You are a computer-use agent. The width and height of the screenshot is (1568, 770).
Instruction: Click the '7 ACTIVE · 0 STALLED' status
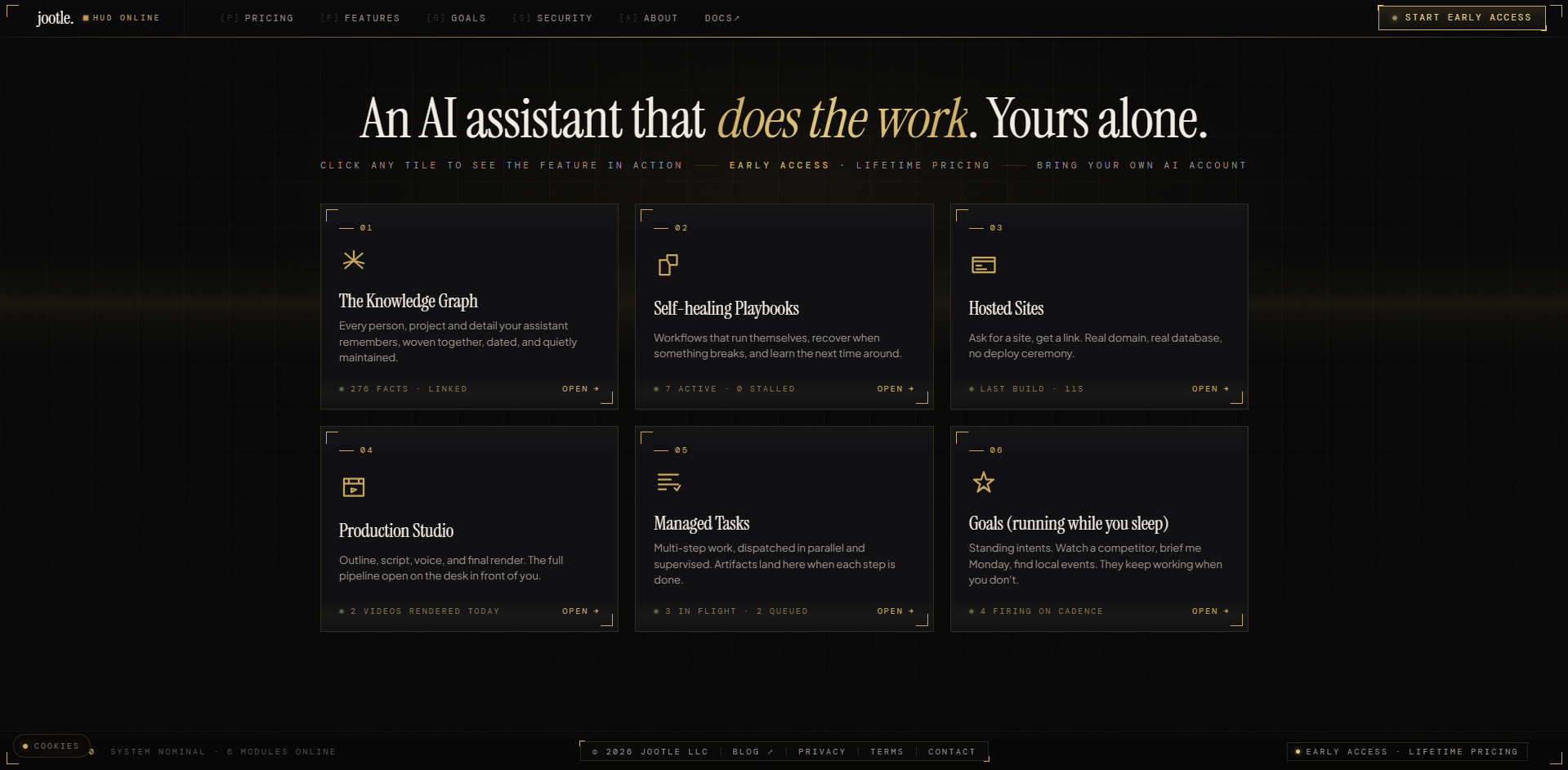[x=725, y=389]
